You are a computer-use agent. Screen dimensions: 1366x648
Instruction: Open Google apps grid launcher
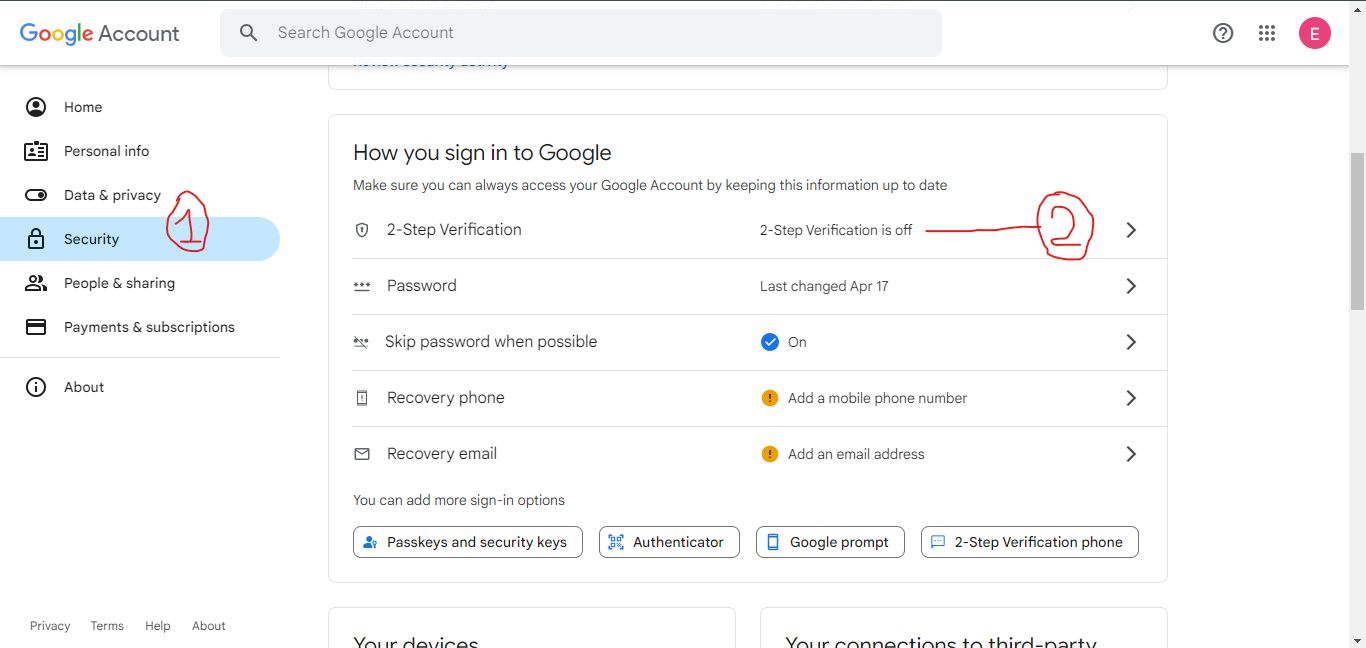1267,33
